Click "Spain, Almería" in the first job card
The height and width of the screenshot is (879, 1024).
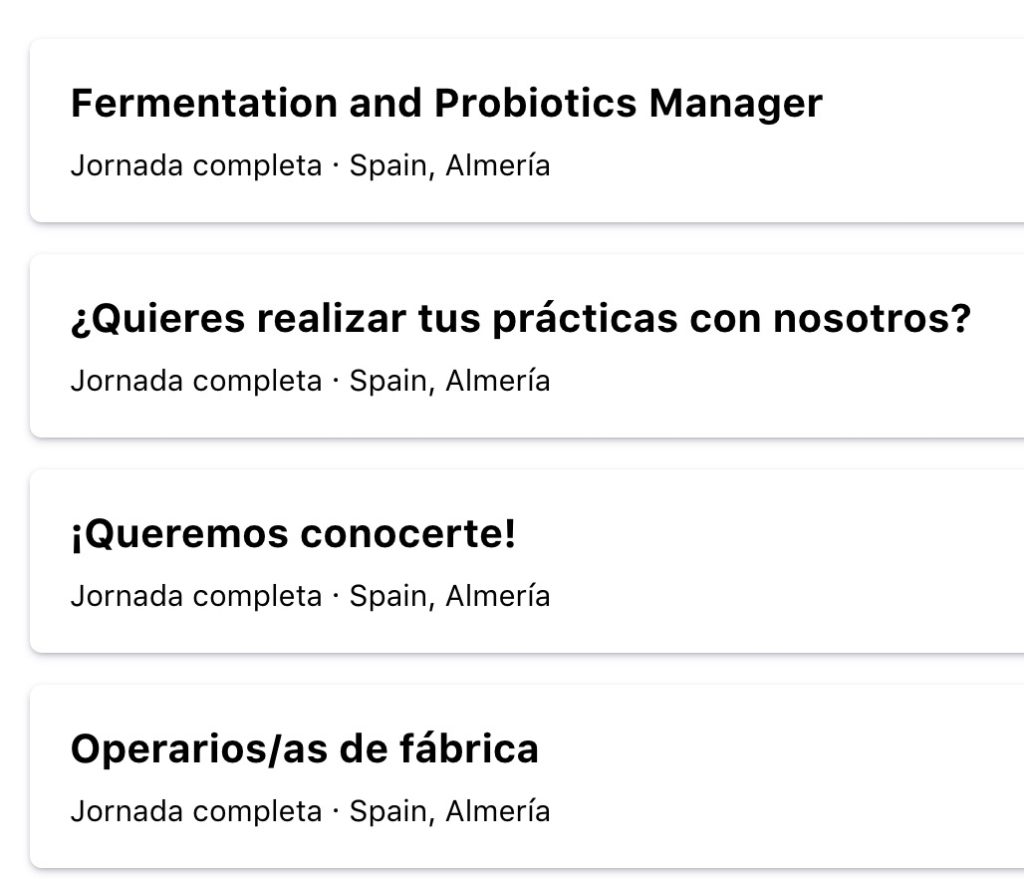coord(449,165)
